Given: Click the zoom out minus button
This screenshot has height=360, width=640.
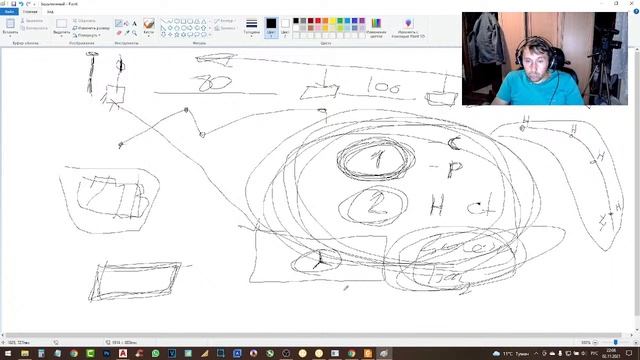Looking at the screenshot, I should coord(595,342).
